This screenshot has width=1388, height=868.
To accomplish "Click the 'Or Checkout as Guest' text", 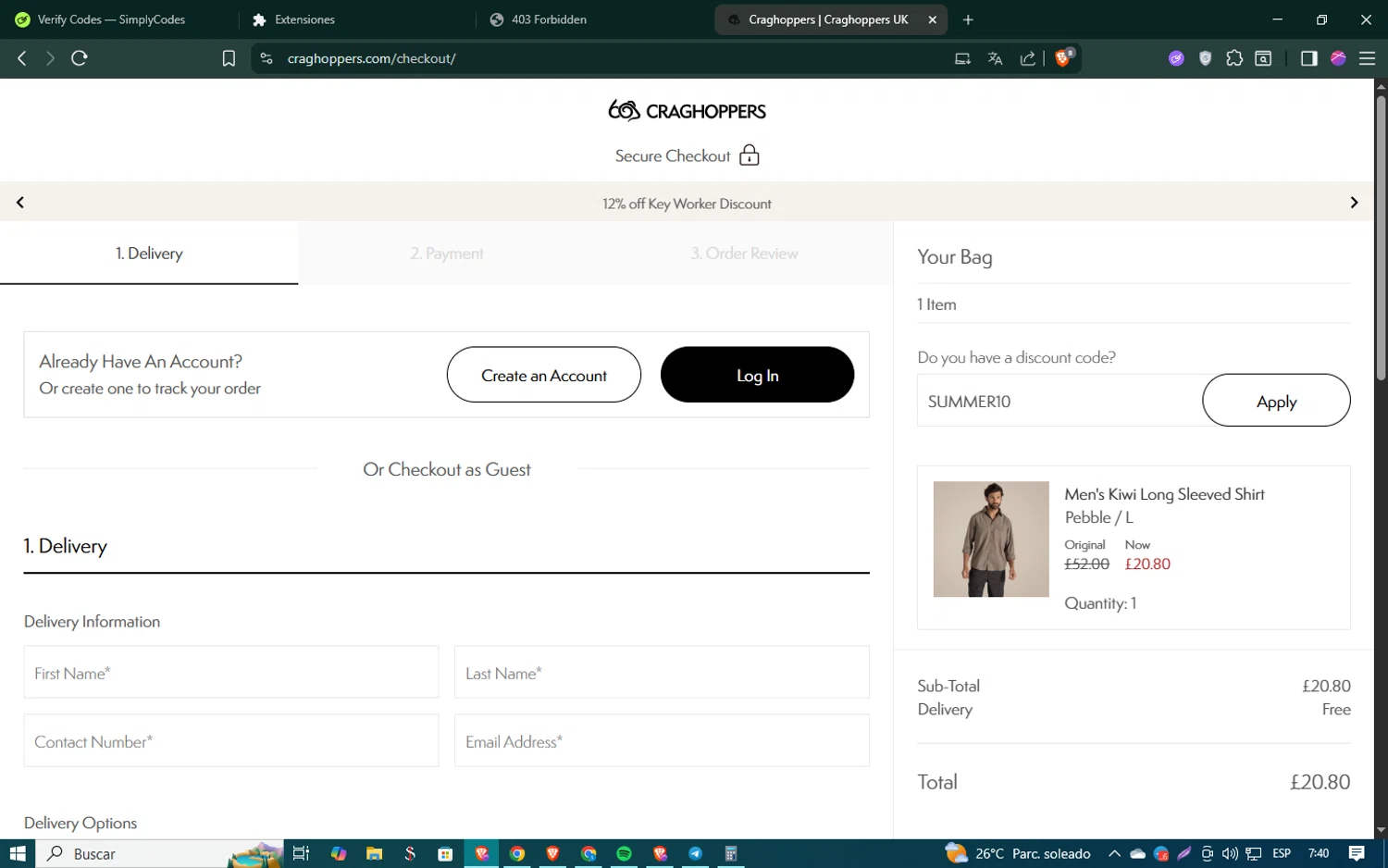I will [x=447, y=469].
